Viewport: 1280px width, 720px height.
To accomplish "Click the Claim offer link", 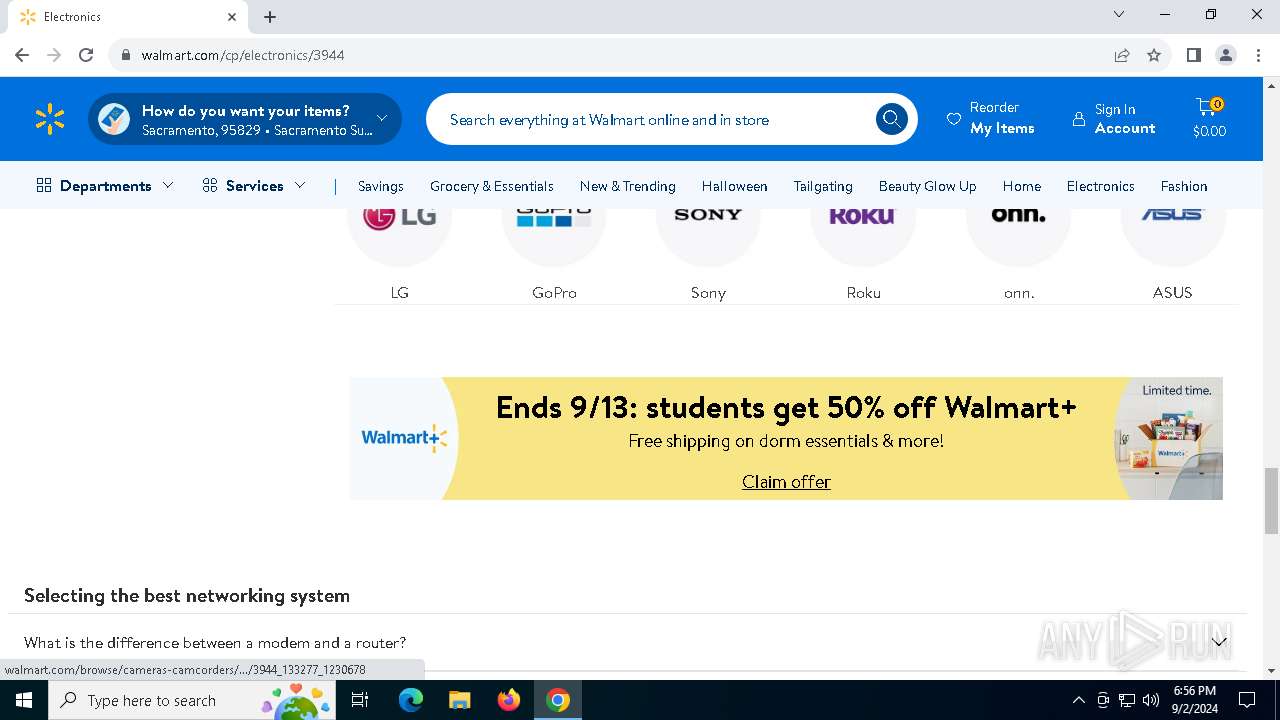I will point(786,482).
